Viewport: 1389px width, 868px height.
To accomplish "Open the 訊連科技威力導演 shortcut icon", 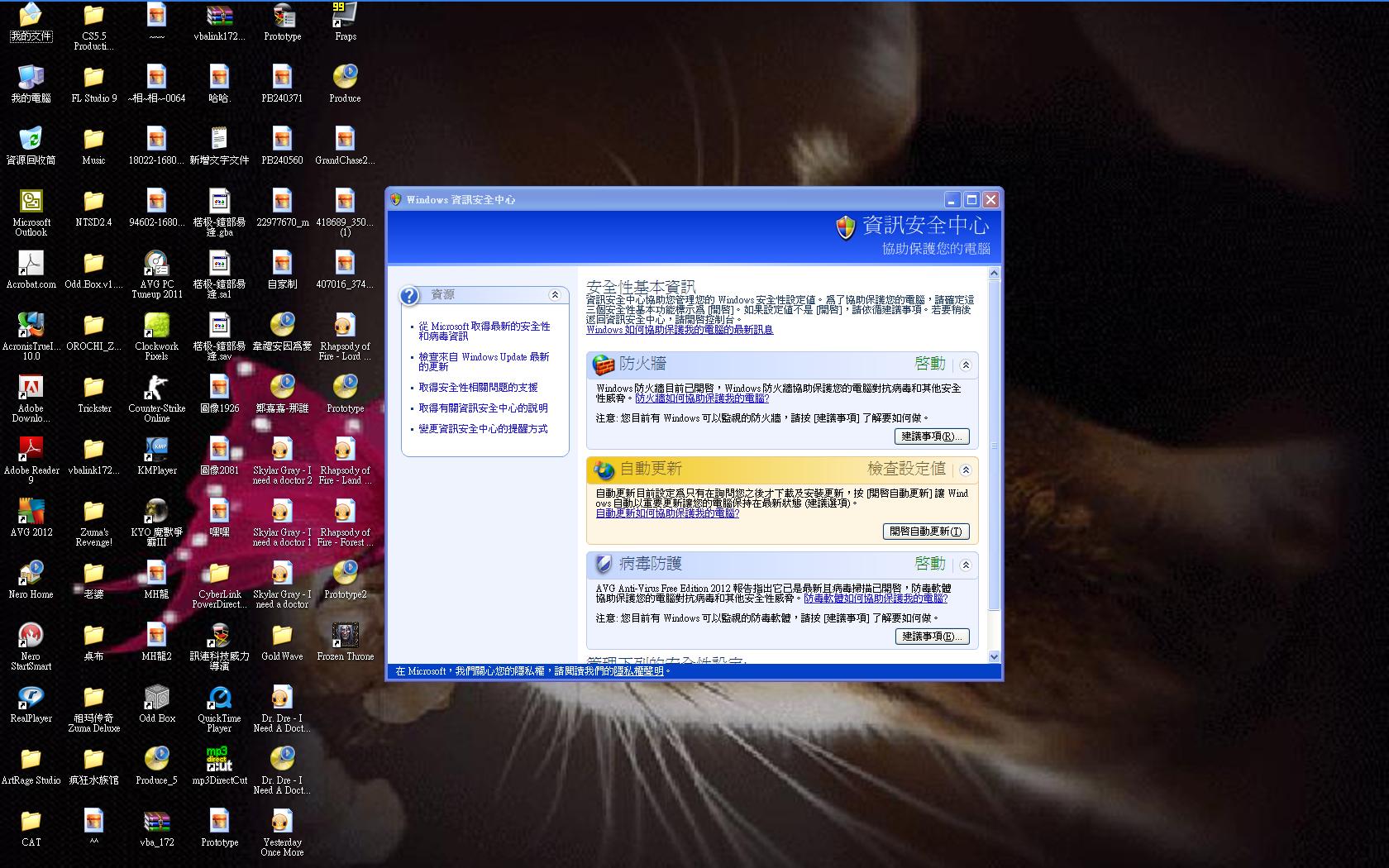I will pyautogui.click(x=220, y=646).
